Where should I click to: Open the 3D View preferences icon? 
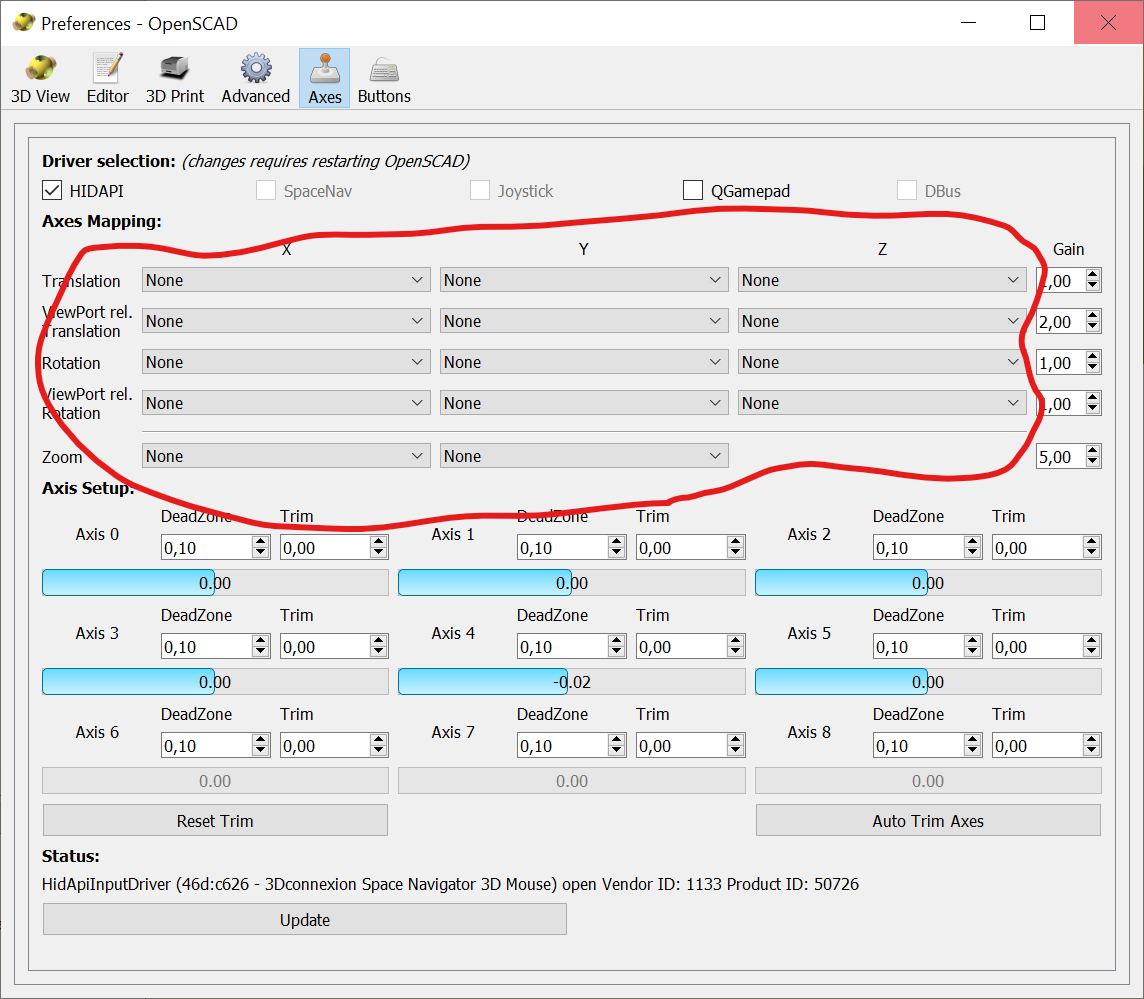pos(40,69)
